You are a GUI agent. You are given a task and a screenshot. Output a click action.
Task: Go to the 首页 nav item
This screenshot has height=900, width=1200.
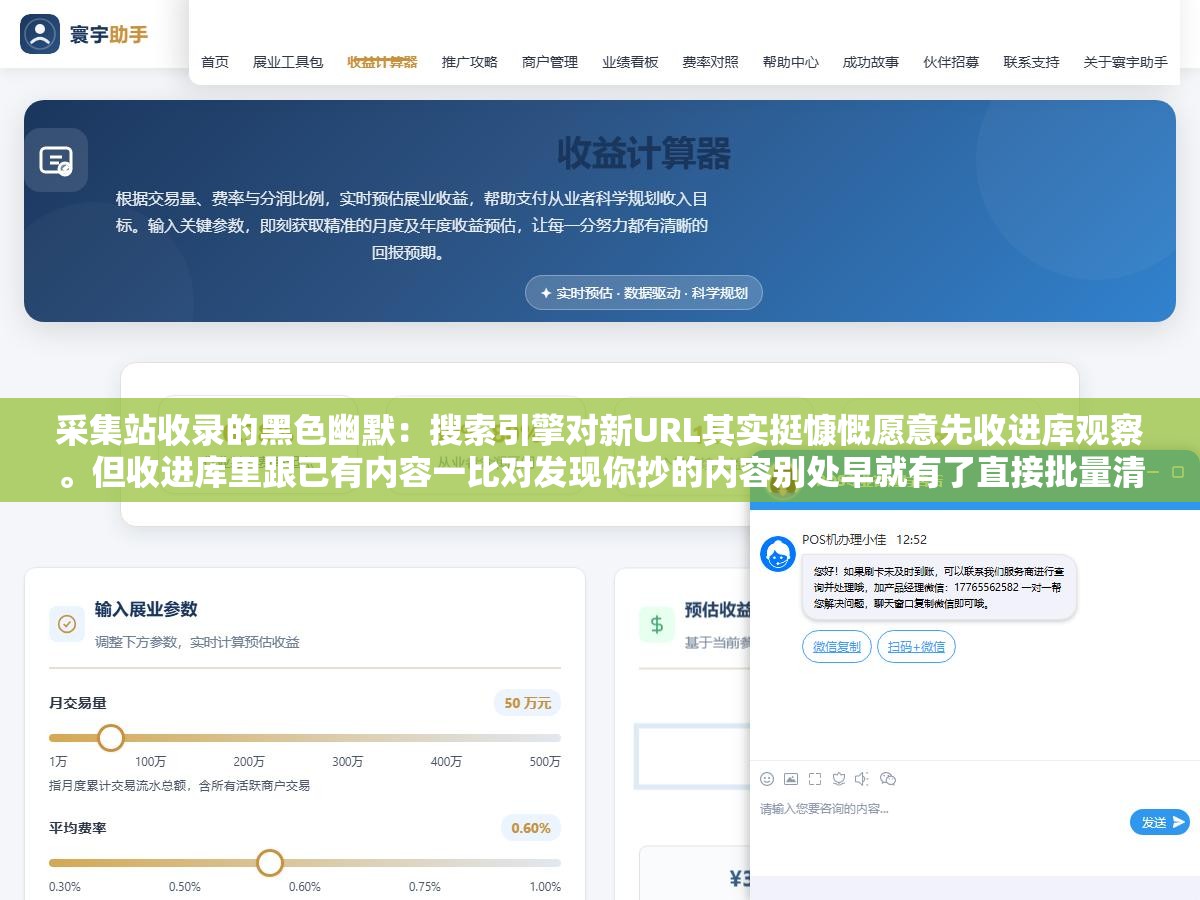pos(215,62)
